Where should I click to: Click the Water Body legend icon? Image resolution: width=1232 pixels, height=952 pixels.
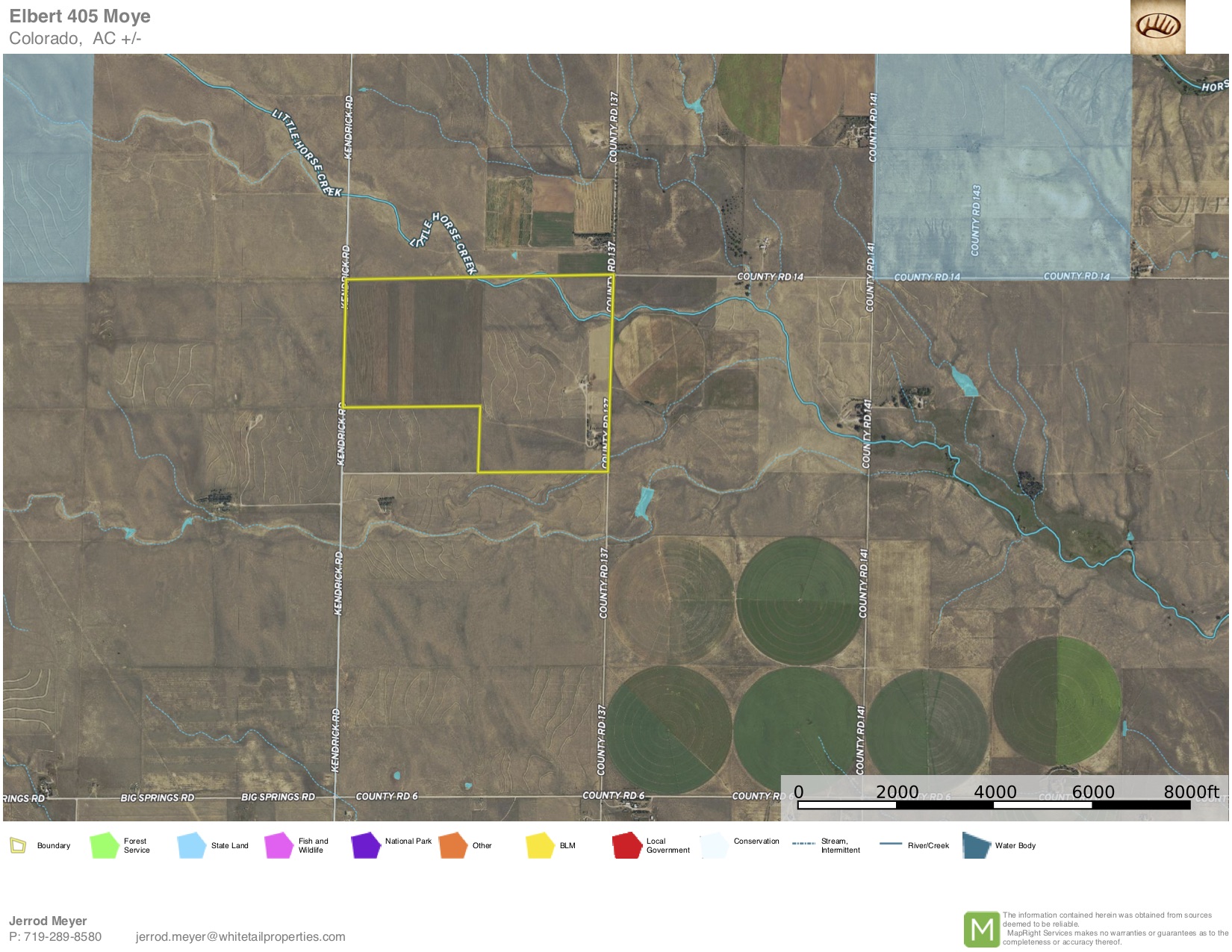click(975, 845)
